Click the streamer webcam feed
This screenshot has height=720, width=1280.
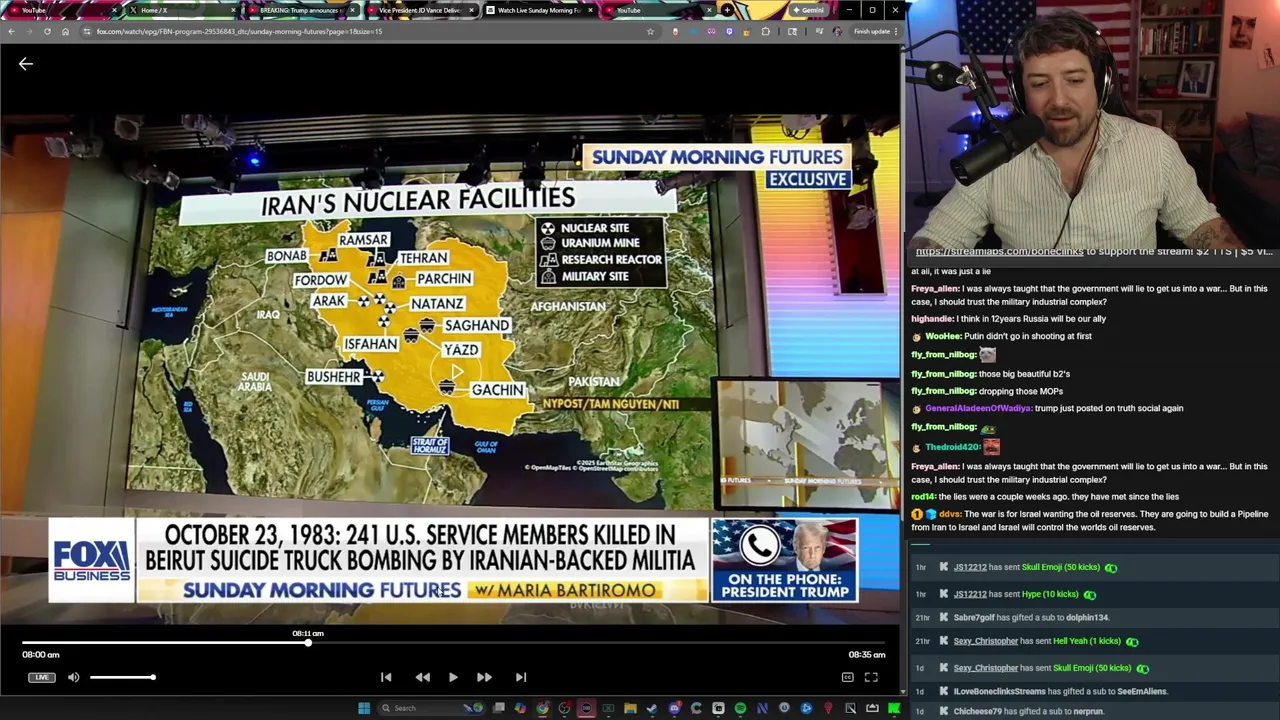tap(1092, 122)
